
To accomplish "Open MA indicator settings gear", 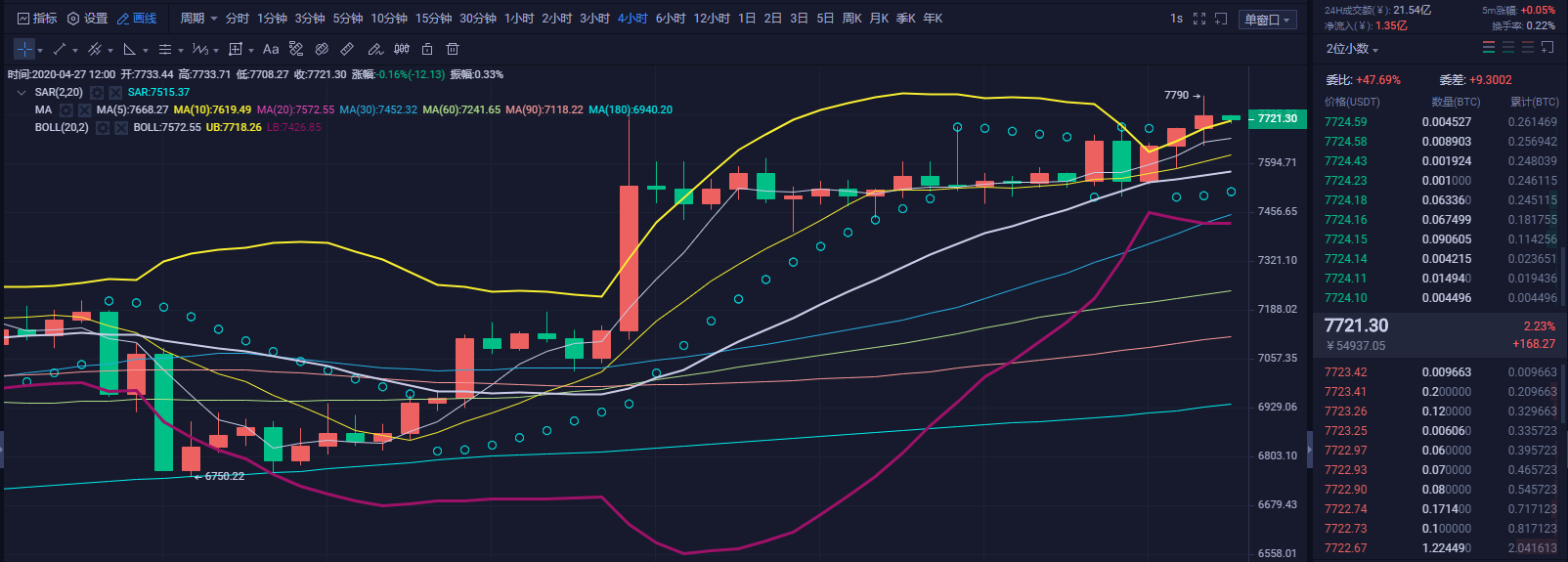I will 66,110.
